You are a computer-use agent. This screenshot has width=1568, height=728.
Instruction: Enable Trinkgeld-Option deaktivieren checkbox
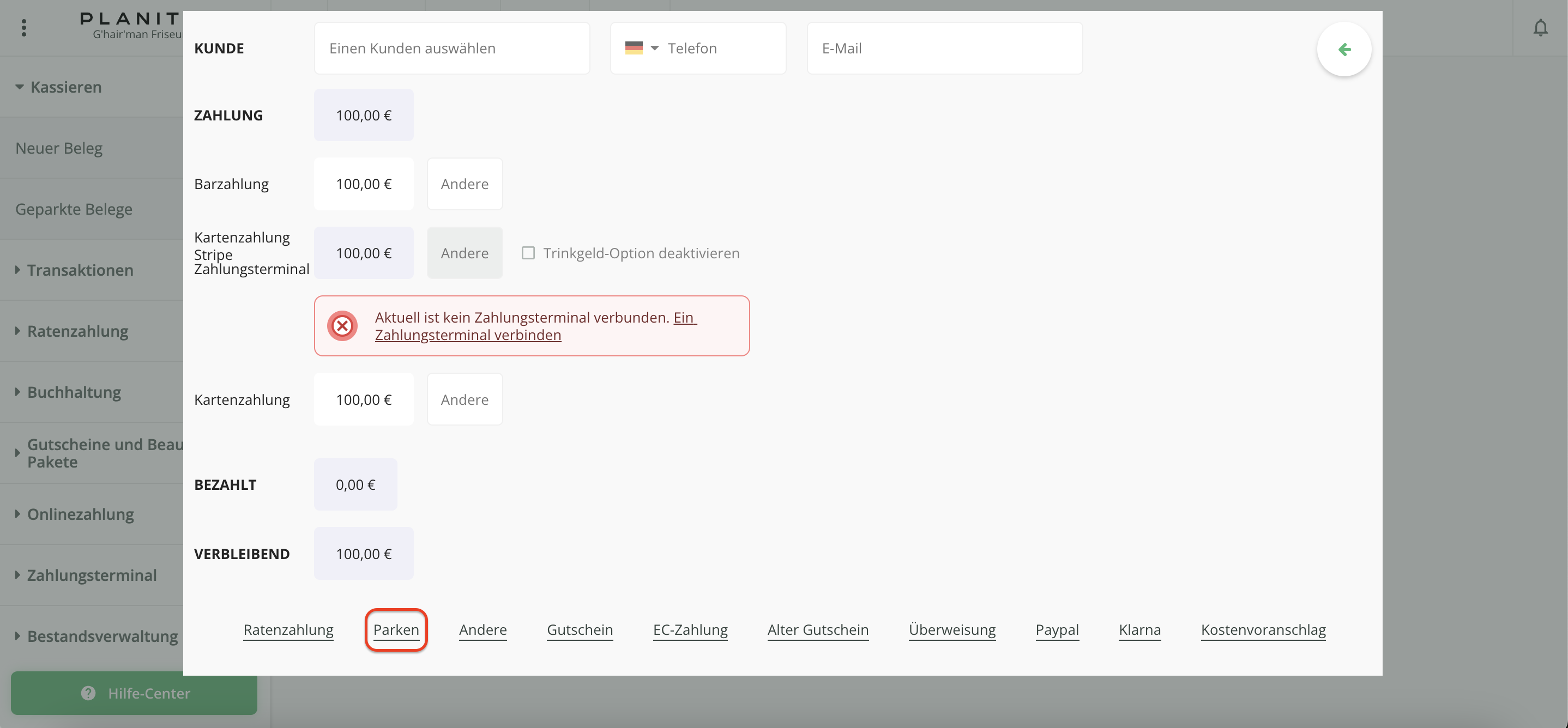click(x=528, y=253)
